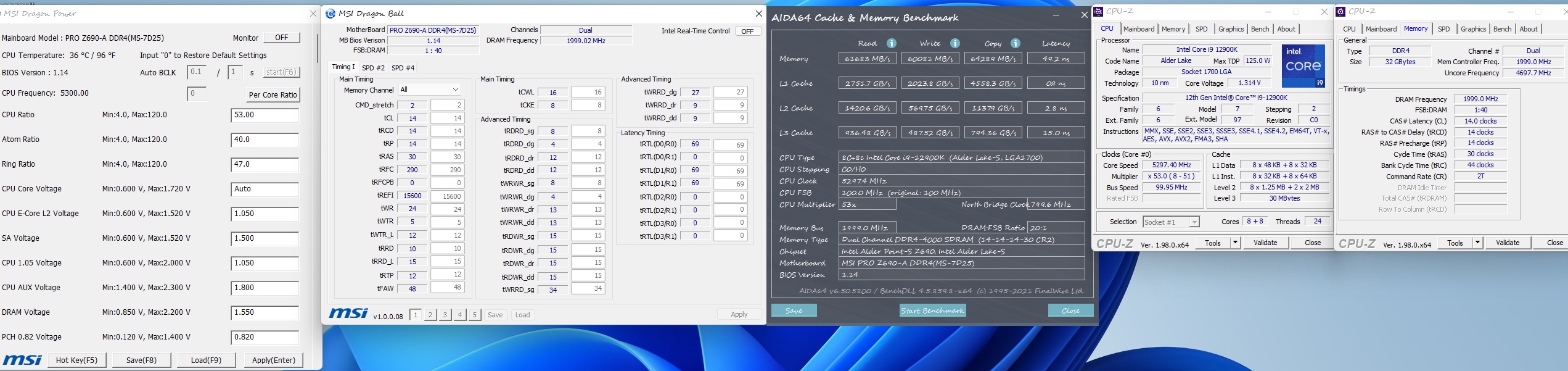This screenshot has height=371, width=1568.
Task: Select profile 5 button in Dragon Ball
Action: pos(475,315)
